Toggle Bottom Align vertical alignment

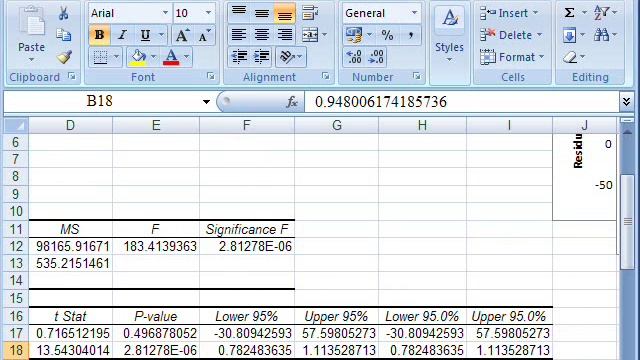click(x=284, y=13)
